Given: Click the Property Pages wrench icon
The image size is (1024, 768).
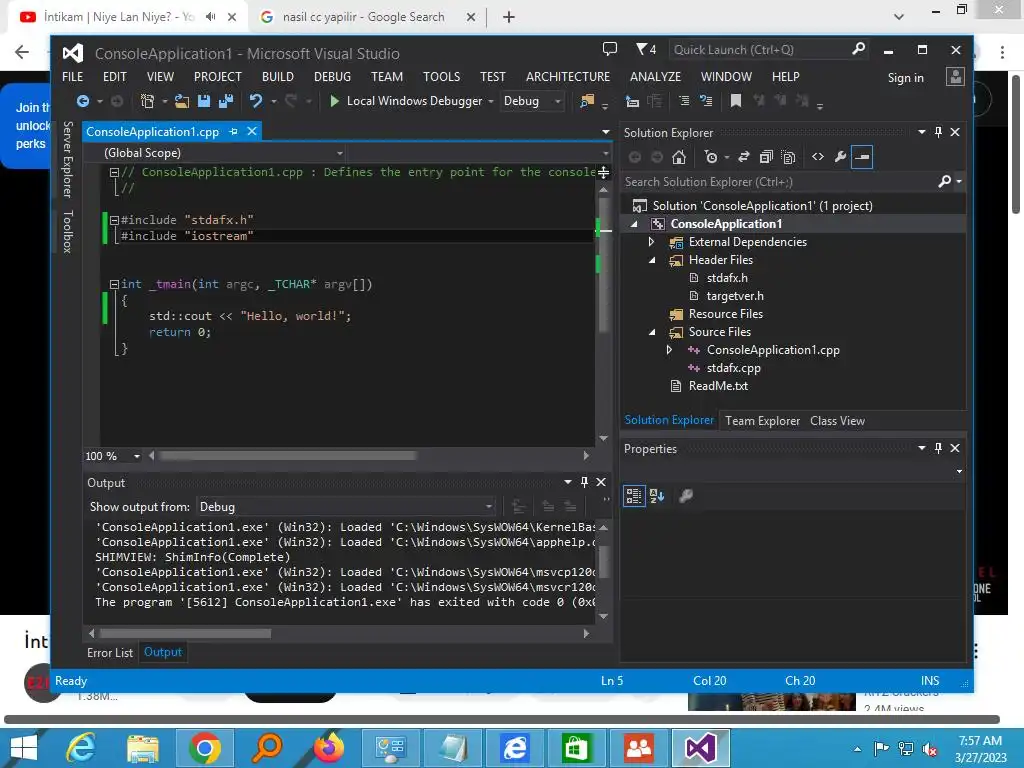Looking at the screenshot, I should [x=685, y=496].
